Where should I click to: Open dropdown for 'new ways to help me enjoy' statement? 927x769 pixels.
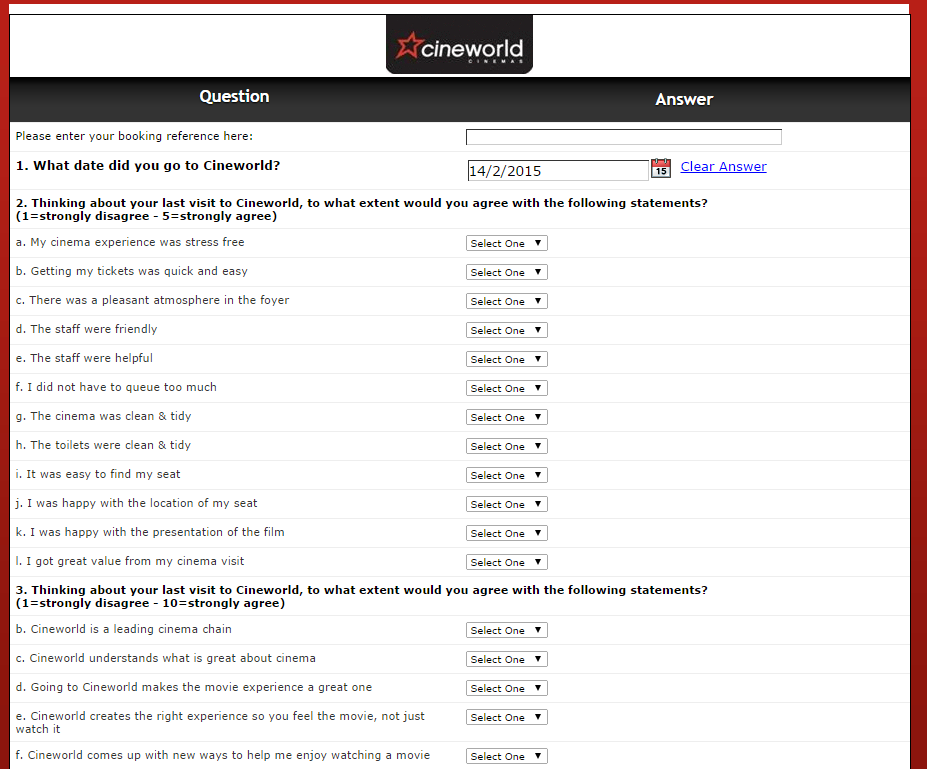pyautogui.click(x=507, y=755)
